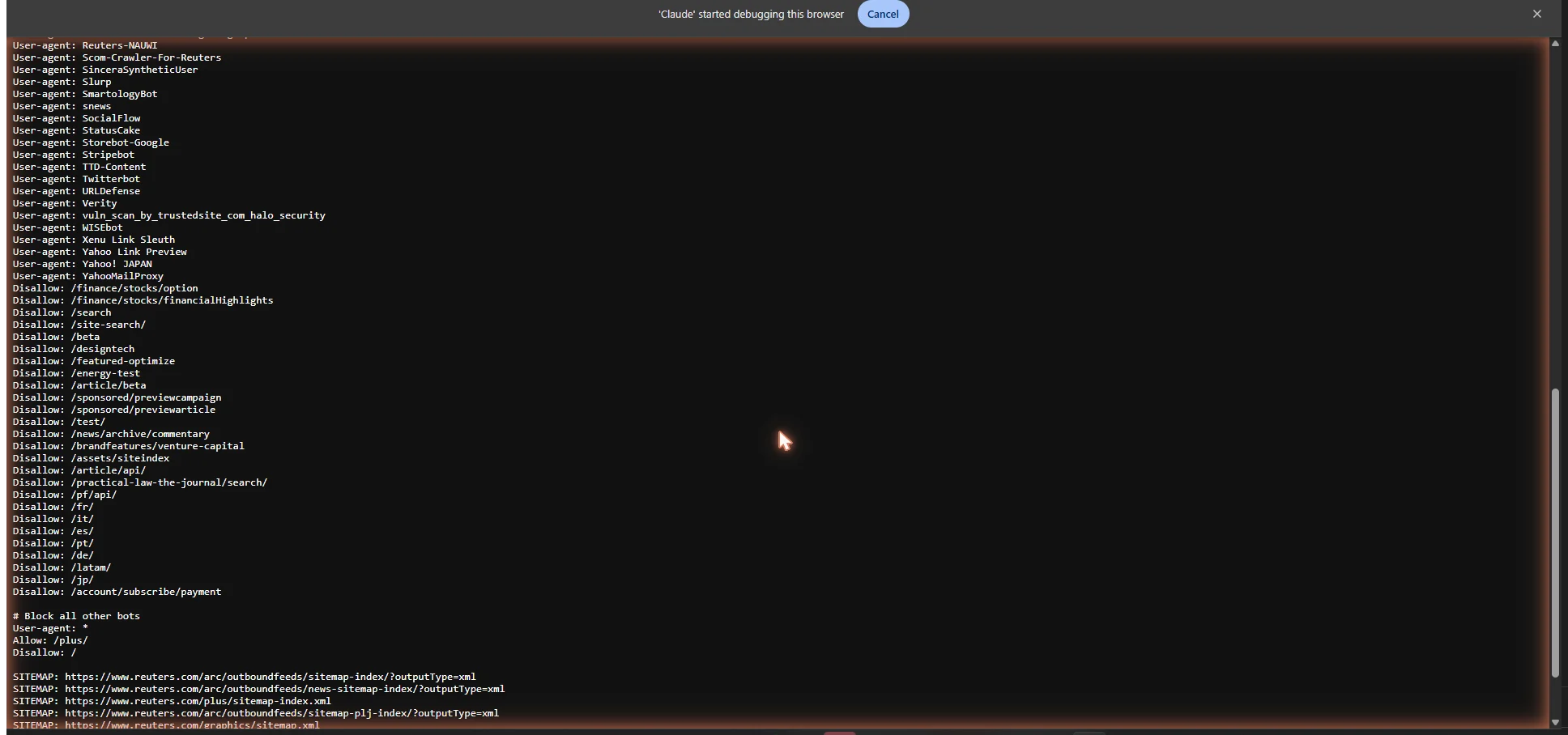Image resolution: width=1568 pixels, height=735 pixels.
Task: Click the 'Disallow: /article/api/' line
Action: 79,470
